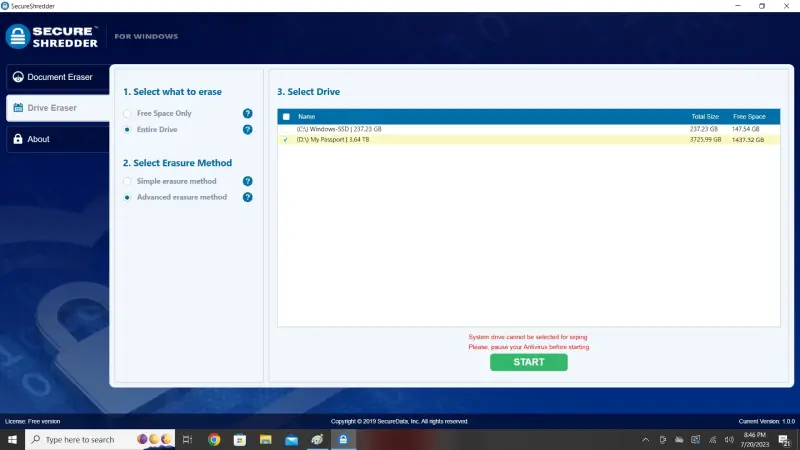Show help for Advanced erasure method
Viewport: 800px width, 450px height.
point(247,197)
